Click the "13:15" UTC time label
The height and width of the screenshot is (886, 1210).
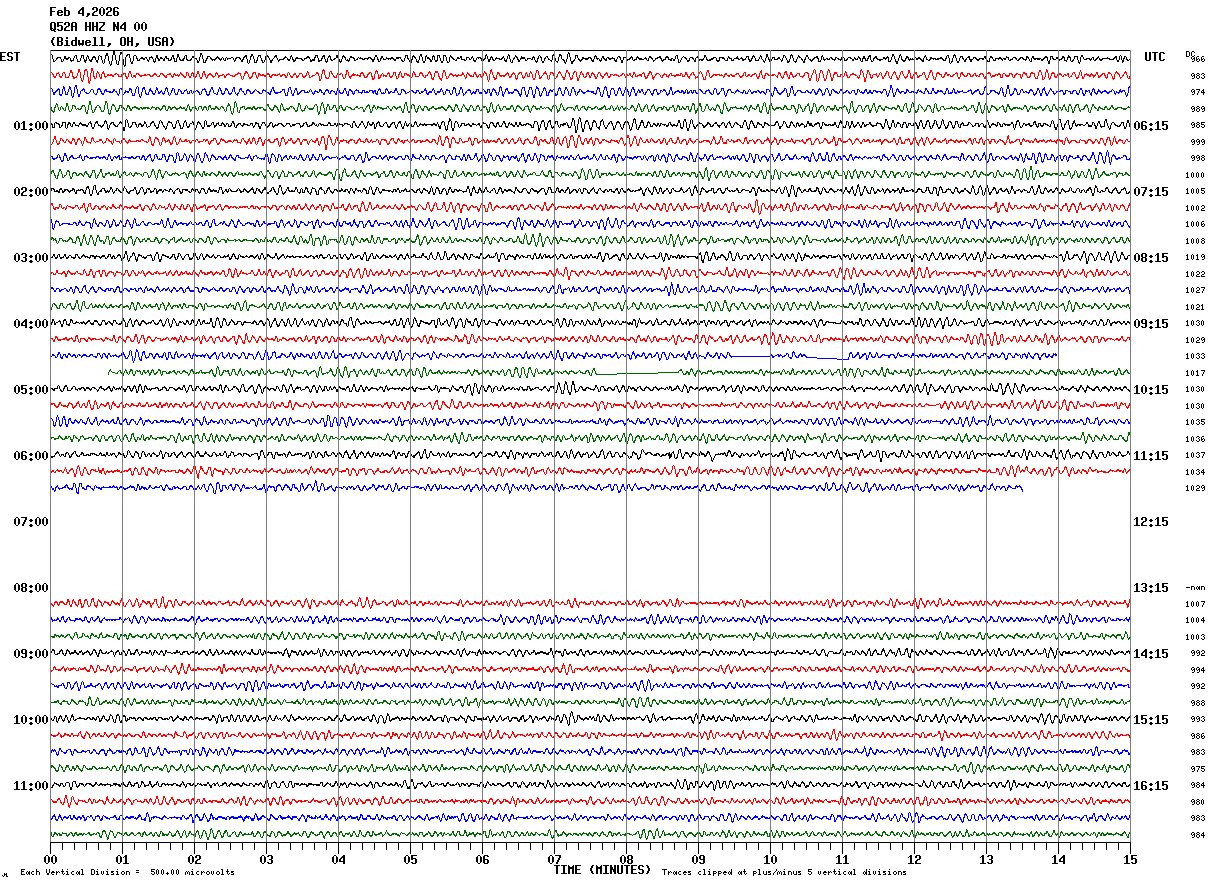pos(1151,588)
